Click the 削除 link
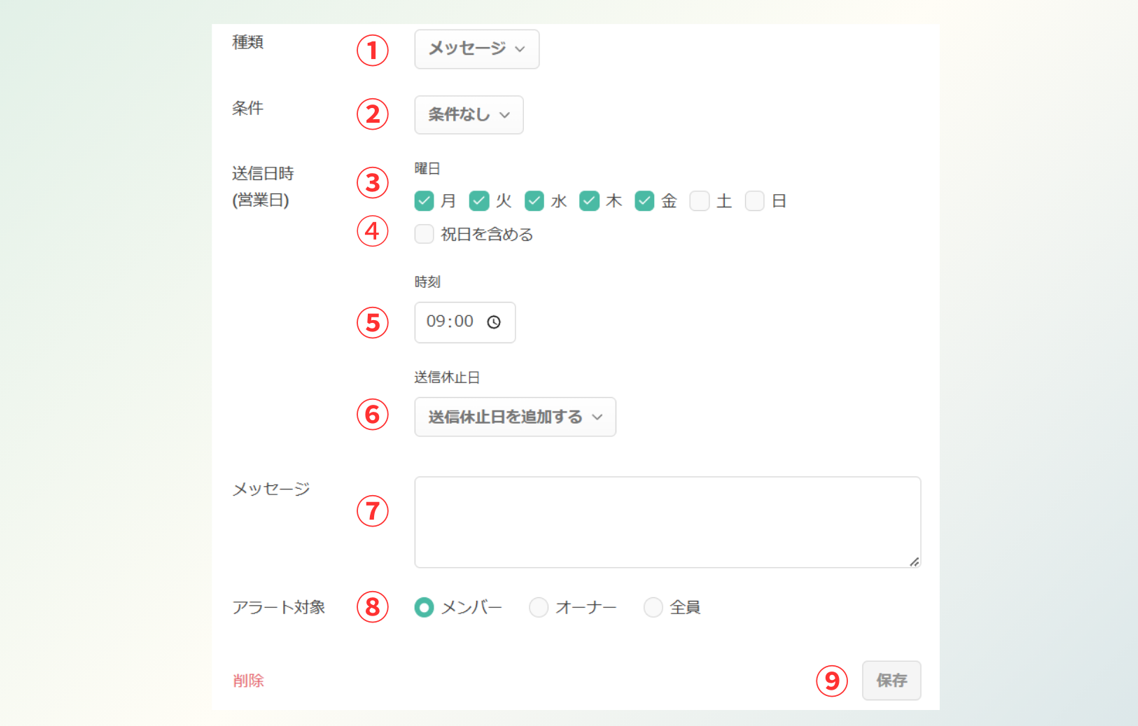 tap(248, 680)
